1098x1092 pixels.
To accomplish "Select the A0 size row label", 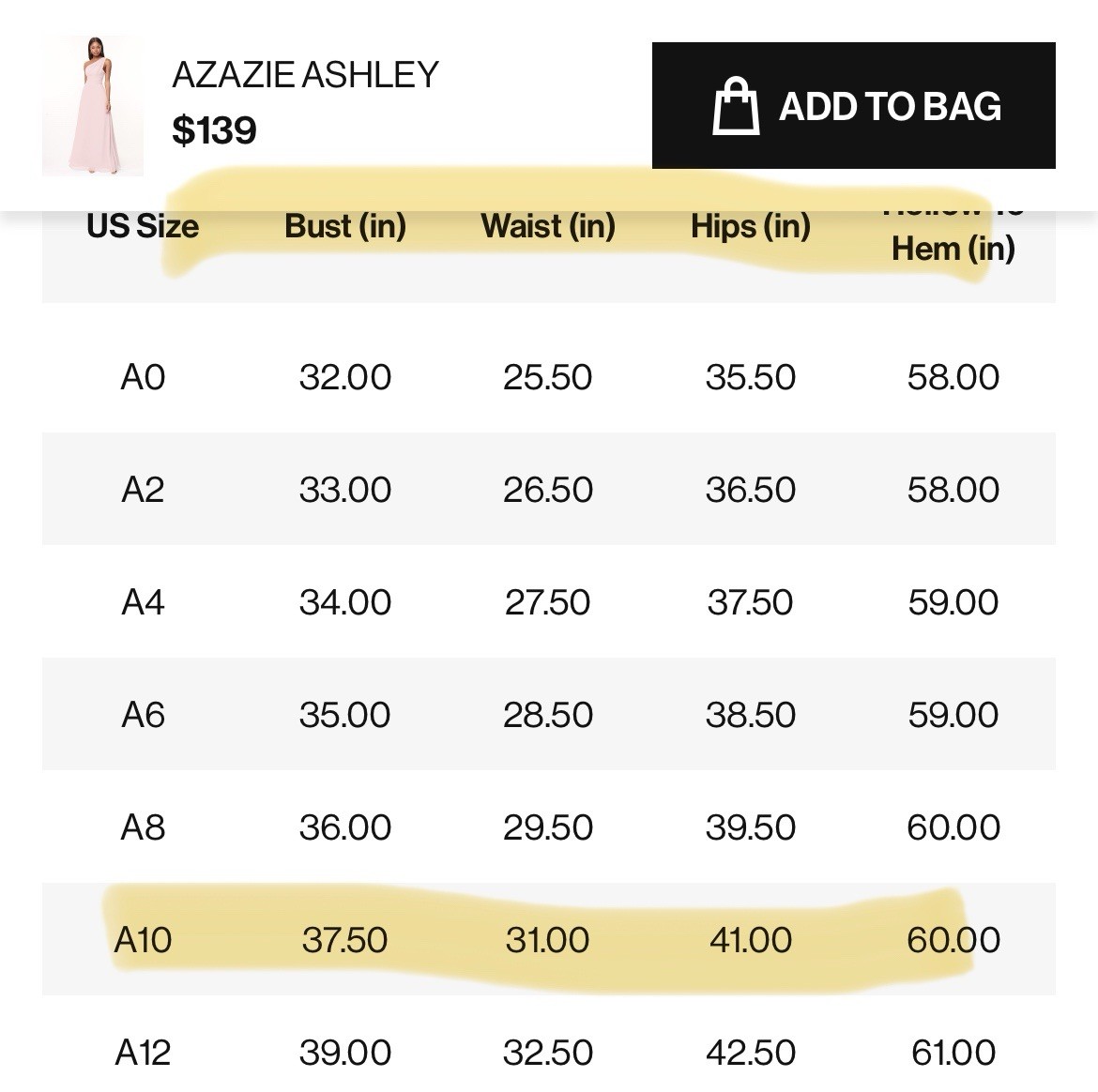I will [143, 377].
